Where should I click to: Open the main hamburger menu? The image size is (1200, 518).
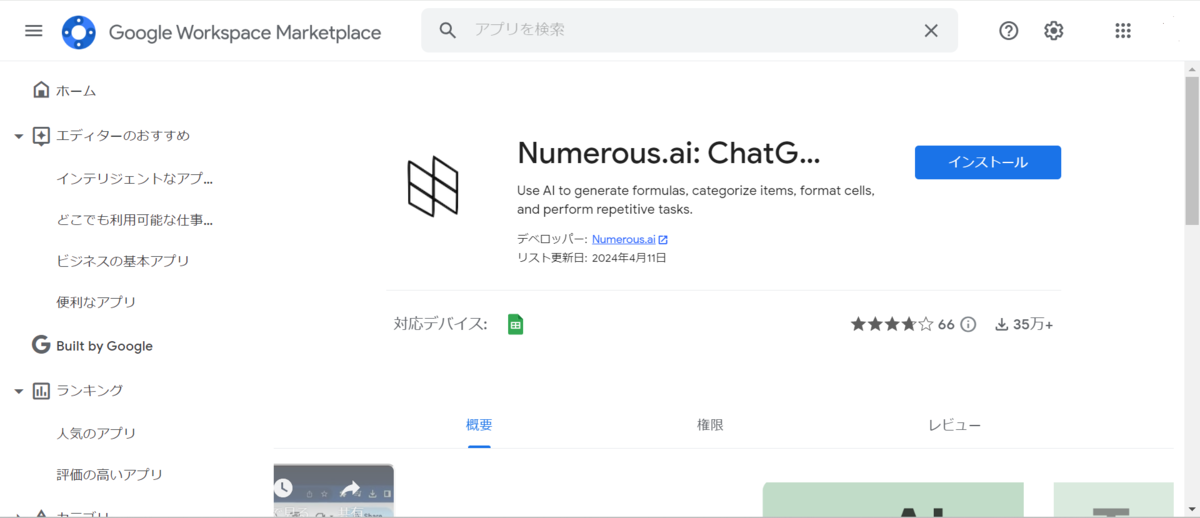tap(34, 31)
